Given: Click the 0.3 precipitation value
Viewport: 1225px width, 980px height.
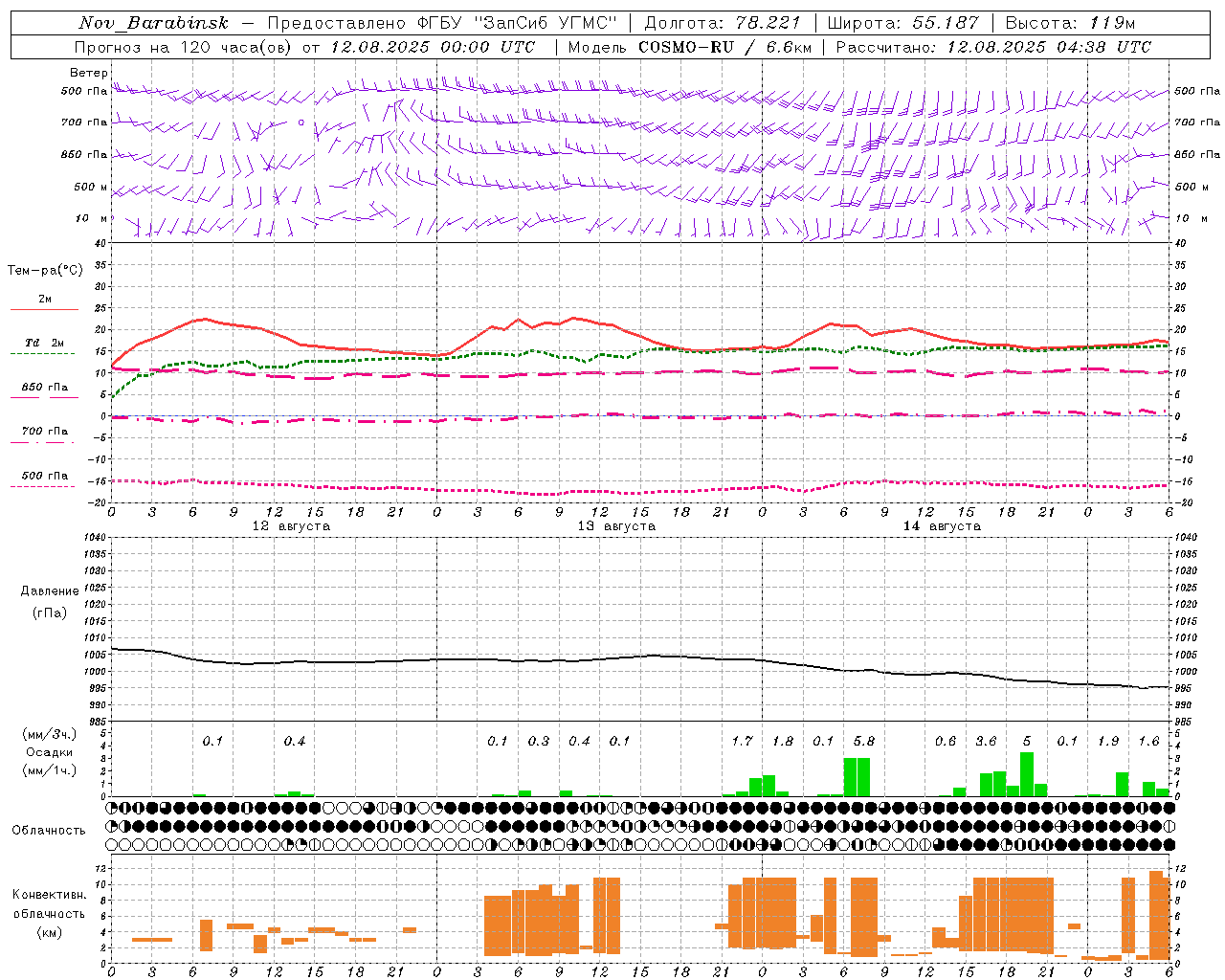Looking at the screenshot, I should 539,741.
